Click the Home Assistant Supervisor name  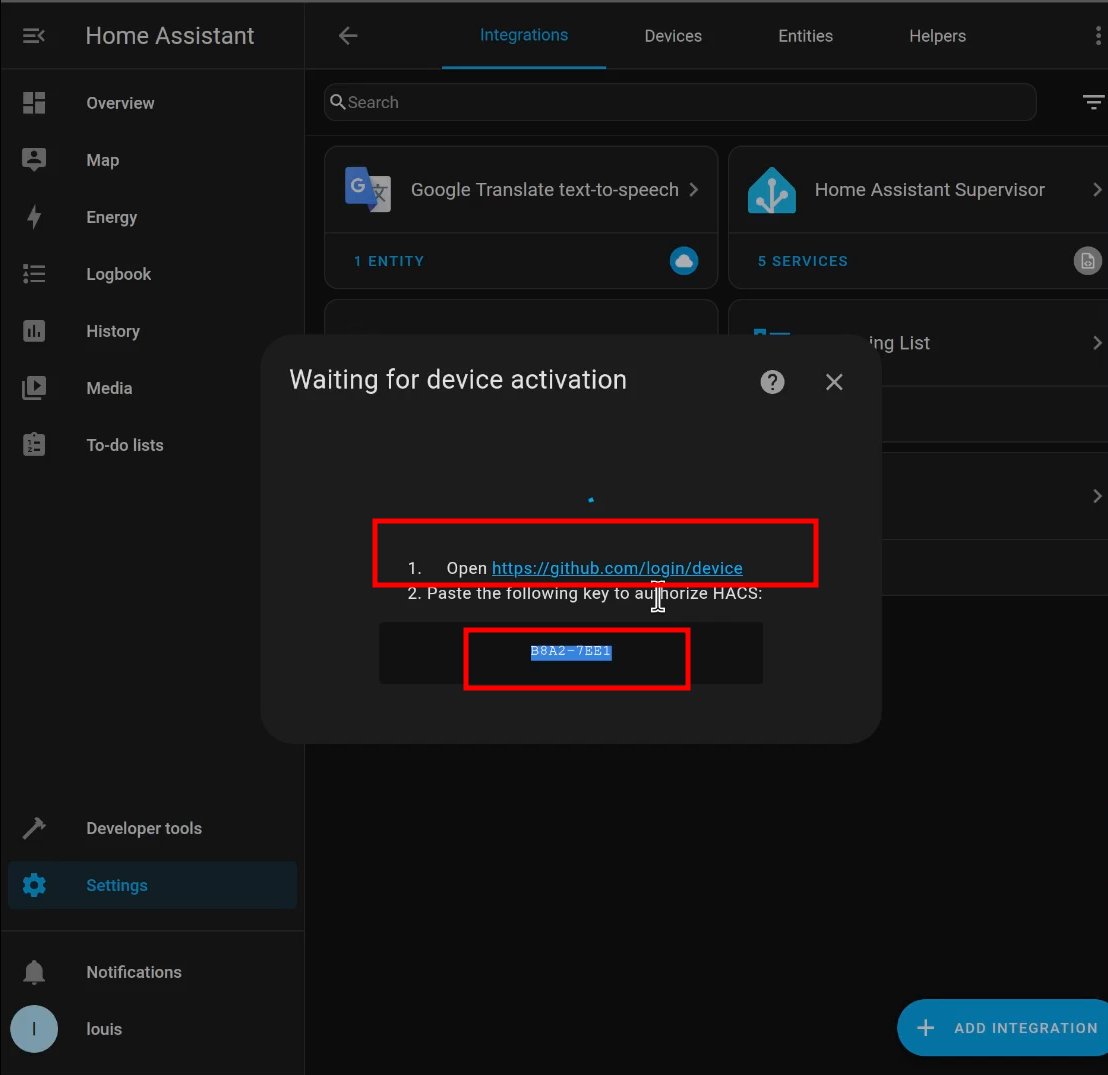tap(929, 189)
